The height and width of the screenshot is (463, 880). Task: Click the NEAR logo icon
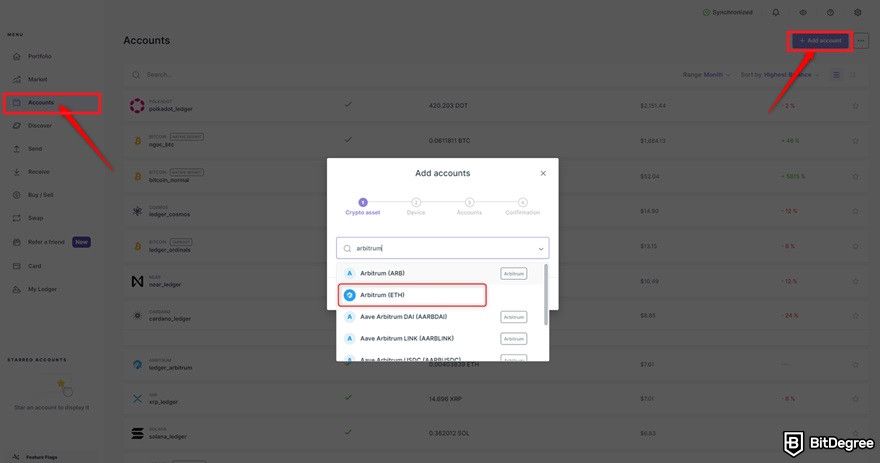coord(137,281)
